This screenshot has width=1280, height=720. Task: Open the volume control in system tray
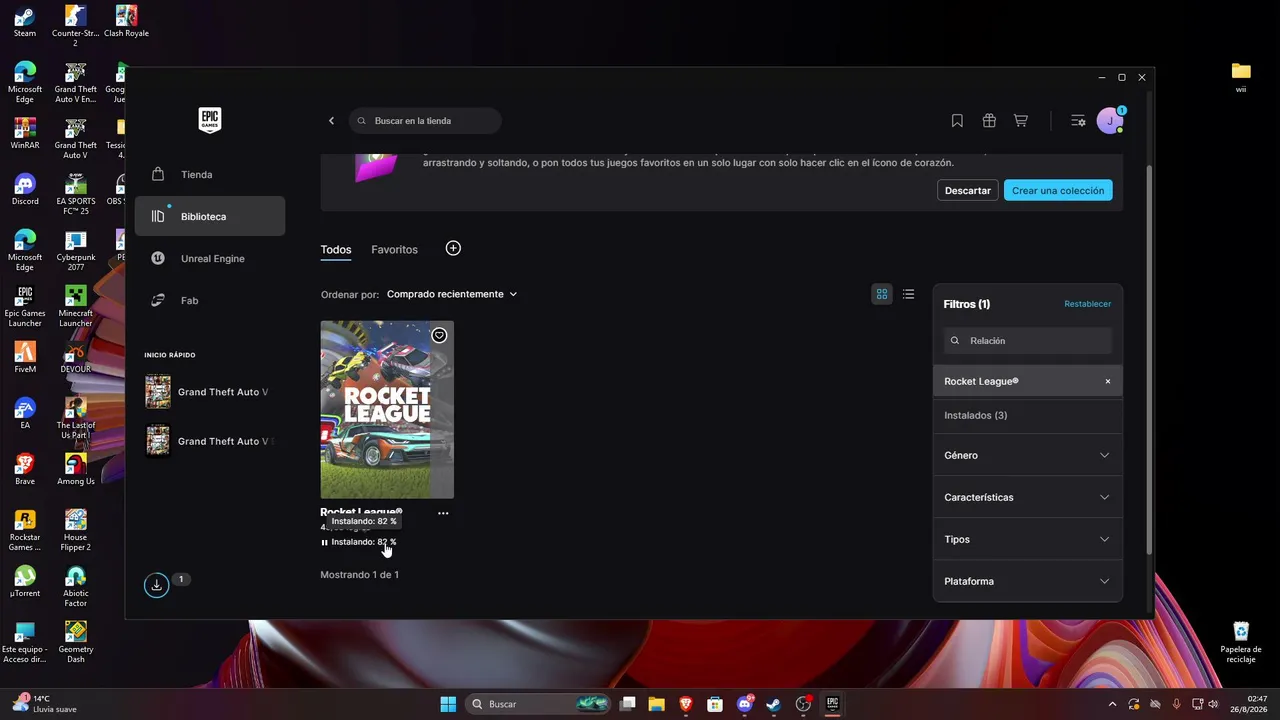click(x=1214, y=704)
